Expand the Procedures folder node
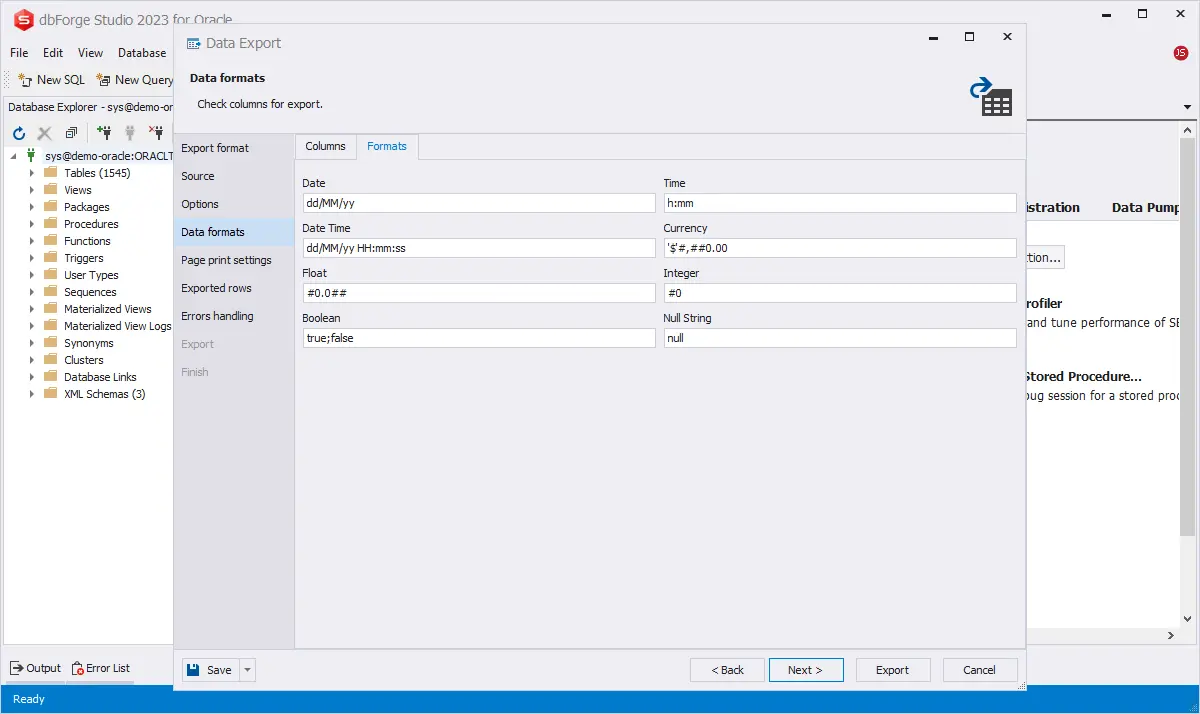 31,224
